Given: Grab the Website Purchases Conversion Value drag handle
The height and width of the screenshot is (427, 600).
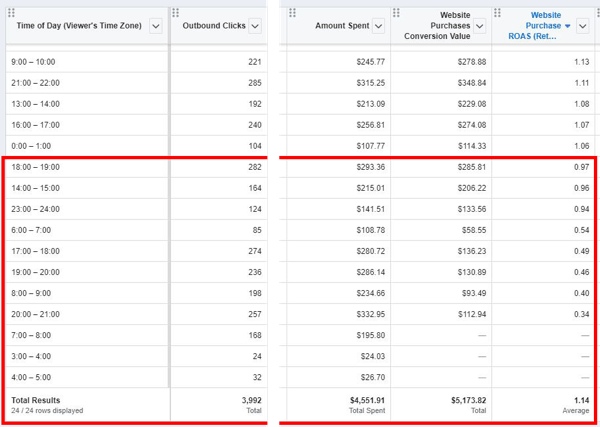Looking at the screenshot, I should click(x=396, y=13).
